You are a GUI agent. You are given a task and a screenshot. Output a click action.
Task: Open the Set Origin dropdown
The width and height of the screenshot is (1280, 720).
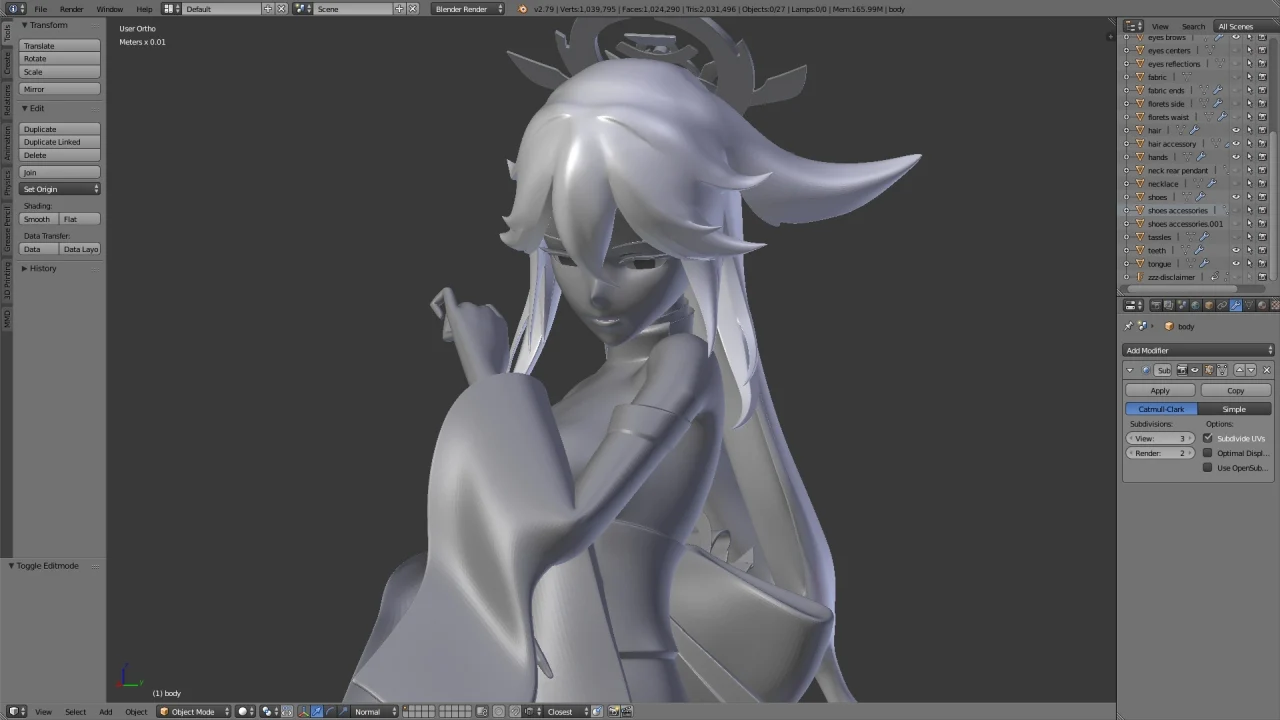60,189
